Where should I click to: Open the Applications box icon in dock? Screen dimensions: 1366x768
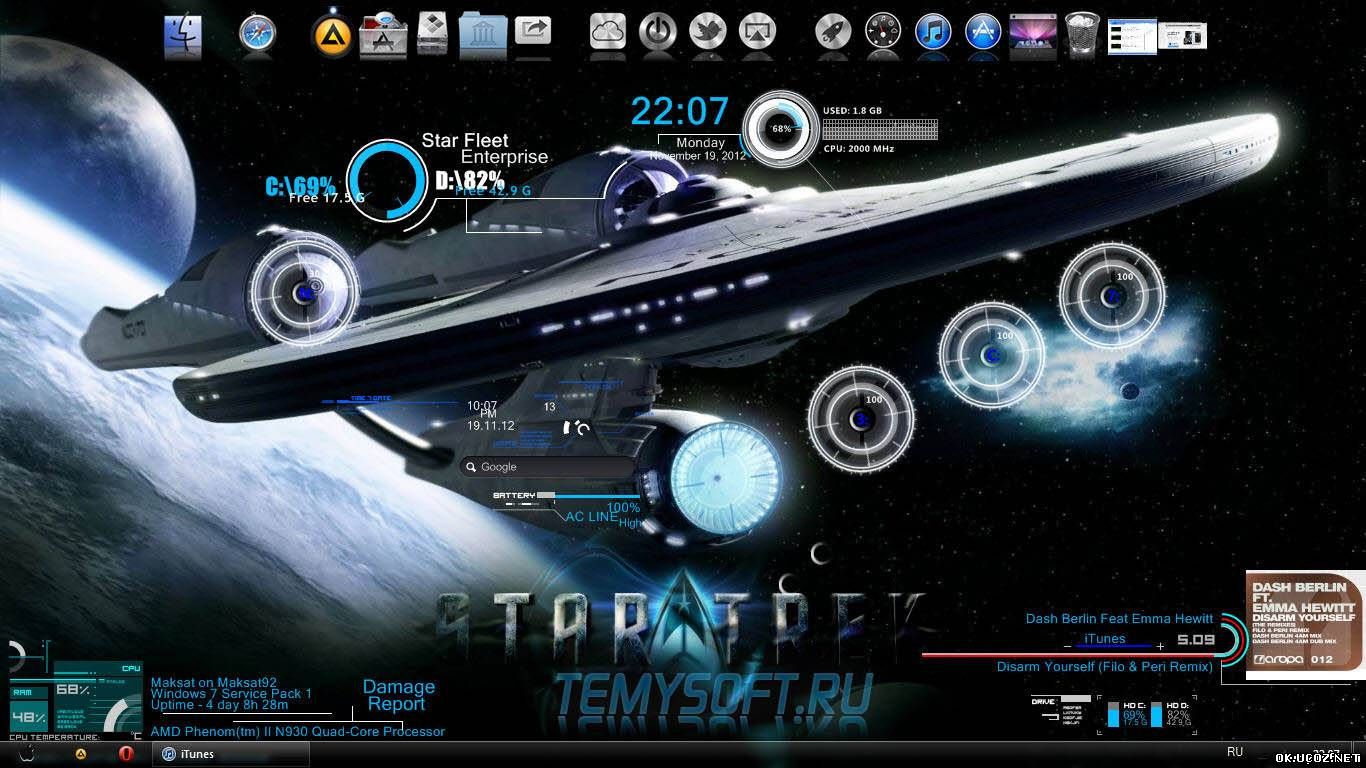point(381,35)
